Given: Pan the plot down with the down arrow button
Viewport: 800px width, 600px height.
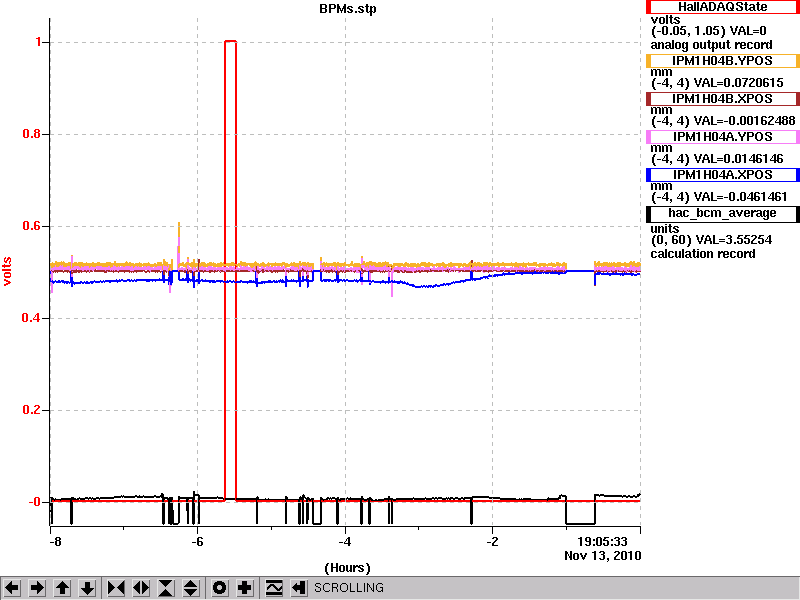Looking at the screenshot, I should (x=87, y=588).
